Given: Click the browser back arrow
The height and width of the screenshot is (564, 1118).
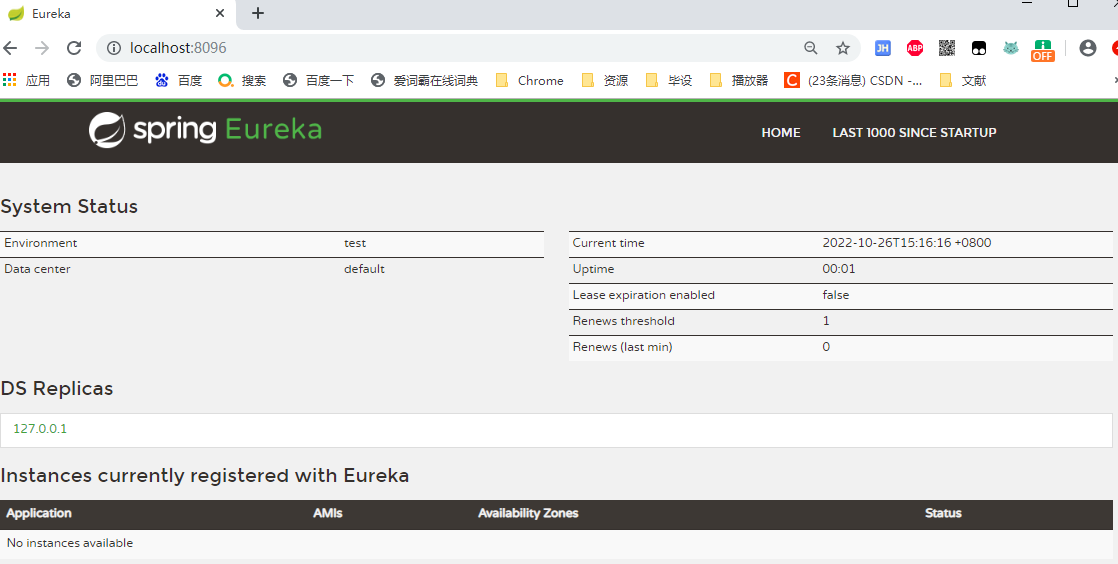Looking at the screenshot, I should (10, 48).
